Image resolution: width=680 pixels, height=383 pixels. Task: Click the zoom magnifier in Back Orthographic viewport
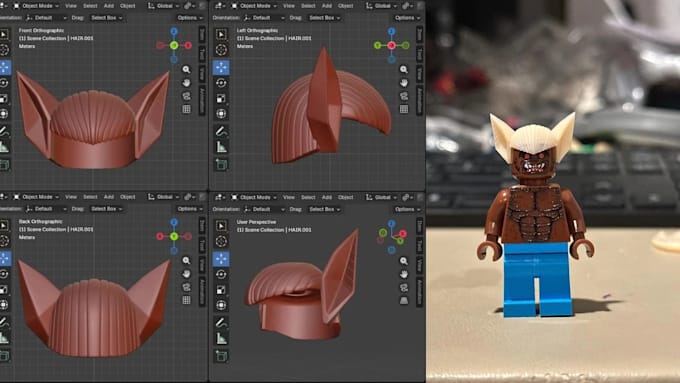coord(186,260)
